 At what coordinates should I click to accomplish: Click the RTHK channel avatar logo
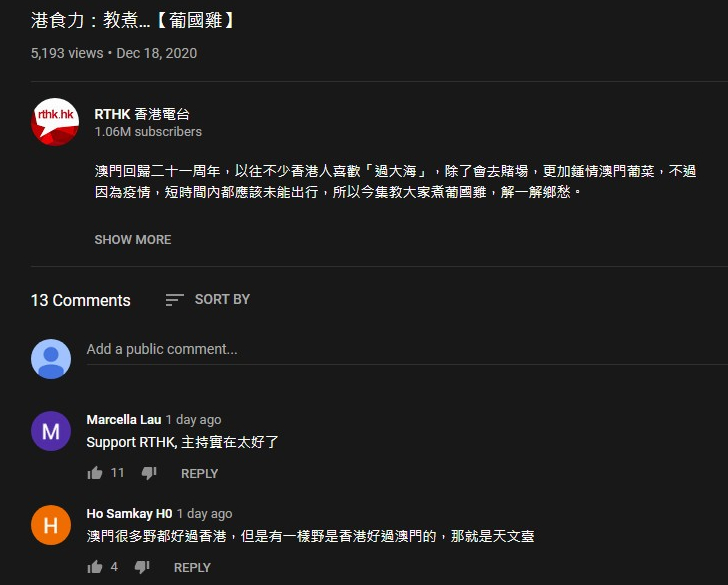[x=55, y=122]
